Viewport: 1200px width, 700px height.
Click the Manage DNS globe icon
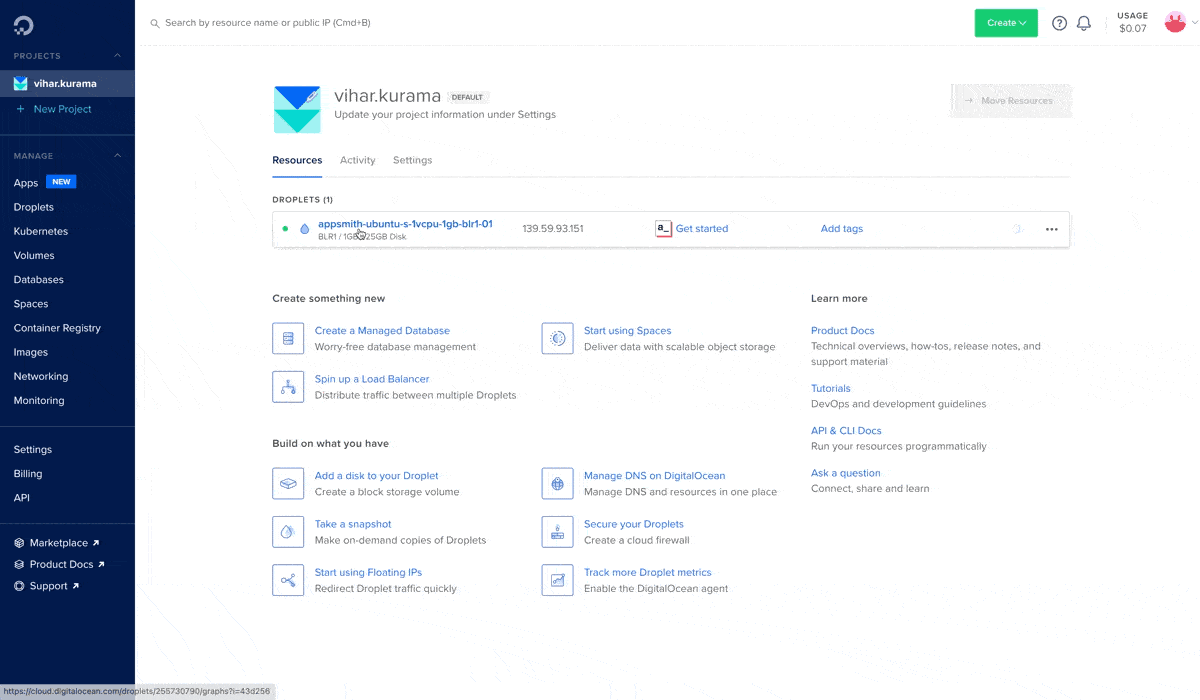pos(557,484)
